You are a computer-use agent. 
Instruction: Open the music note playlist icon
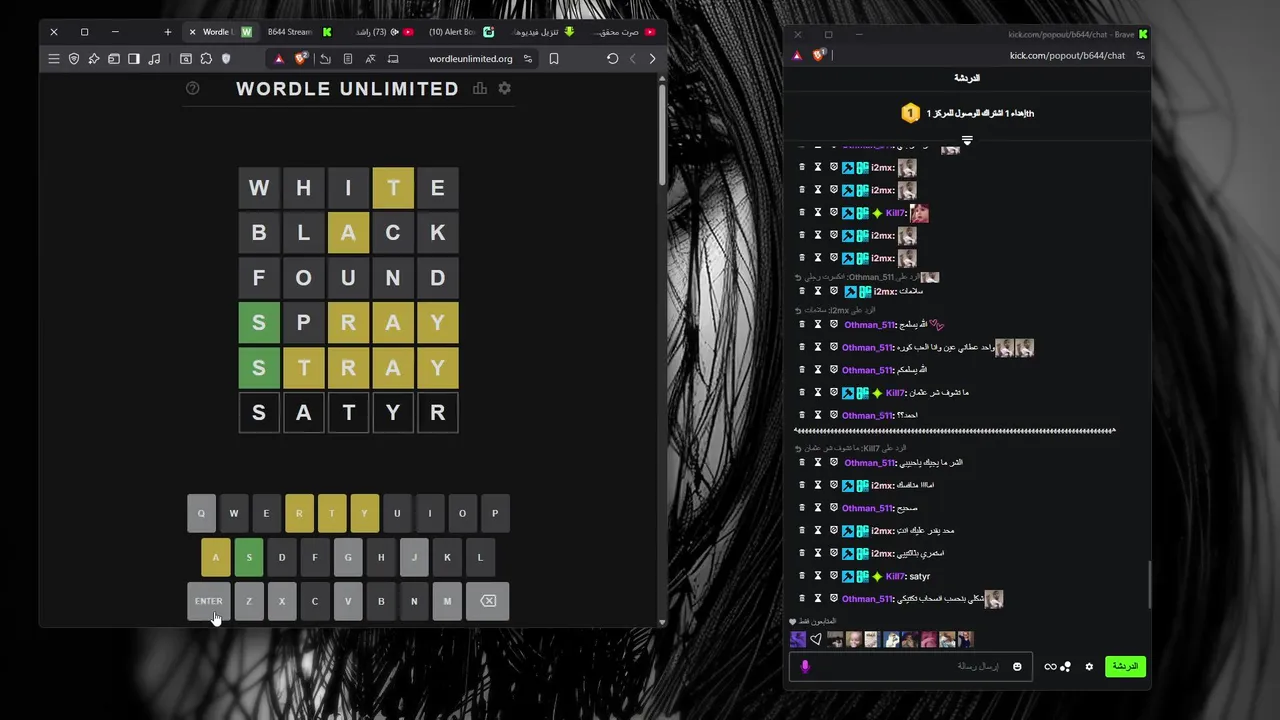coord(154,59)
